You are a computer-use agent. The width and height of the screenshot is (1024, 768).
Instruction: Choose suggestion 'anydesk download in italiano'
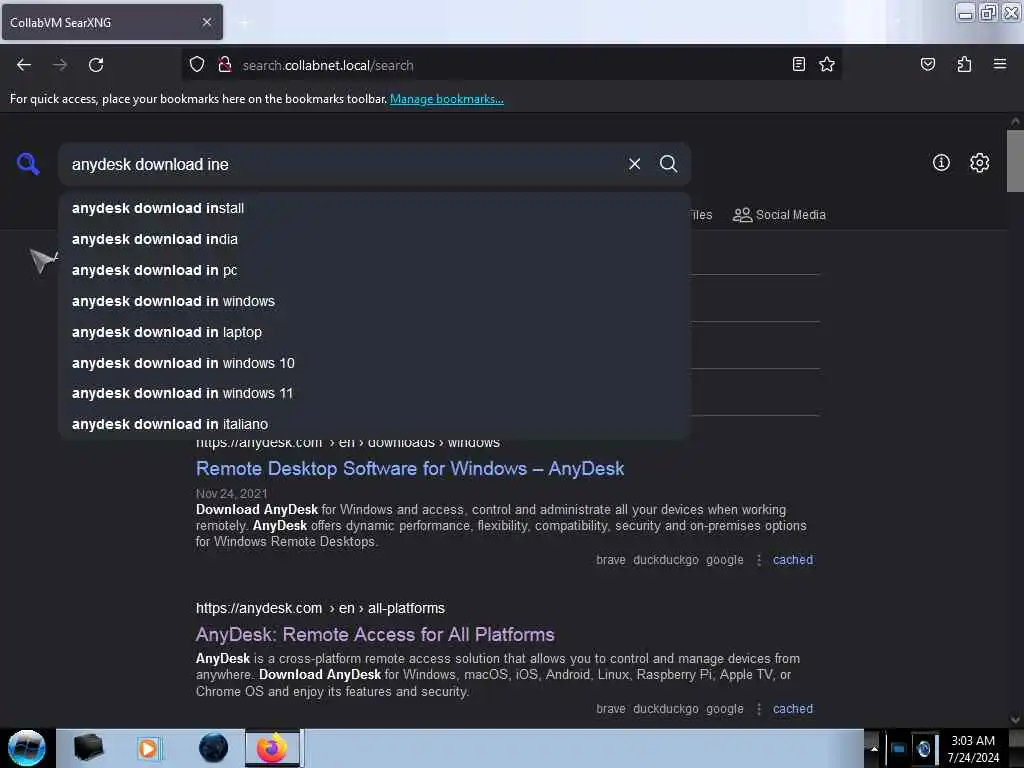point(374,424)
